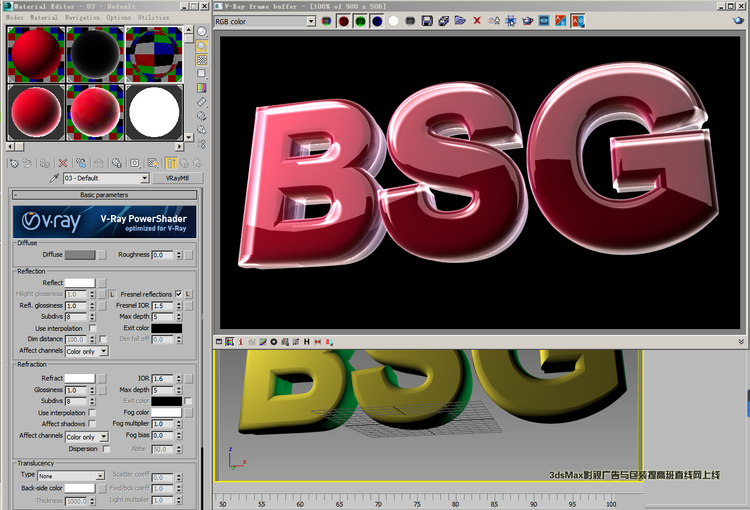
Task: Toggle Show End Result yellow icon
Action: 171,163
